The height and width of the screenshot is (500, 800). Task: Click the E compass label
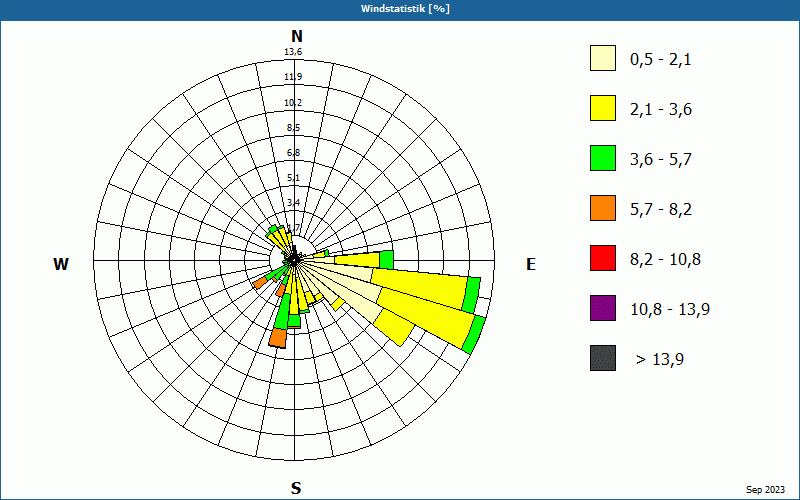531,264
